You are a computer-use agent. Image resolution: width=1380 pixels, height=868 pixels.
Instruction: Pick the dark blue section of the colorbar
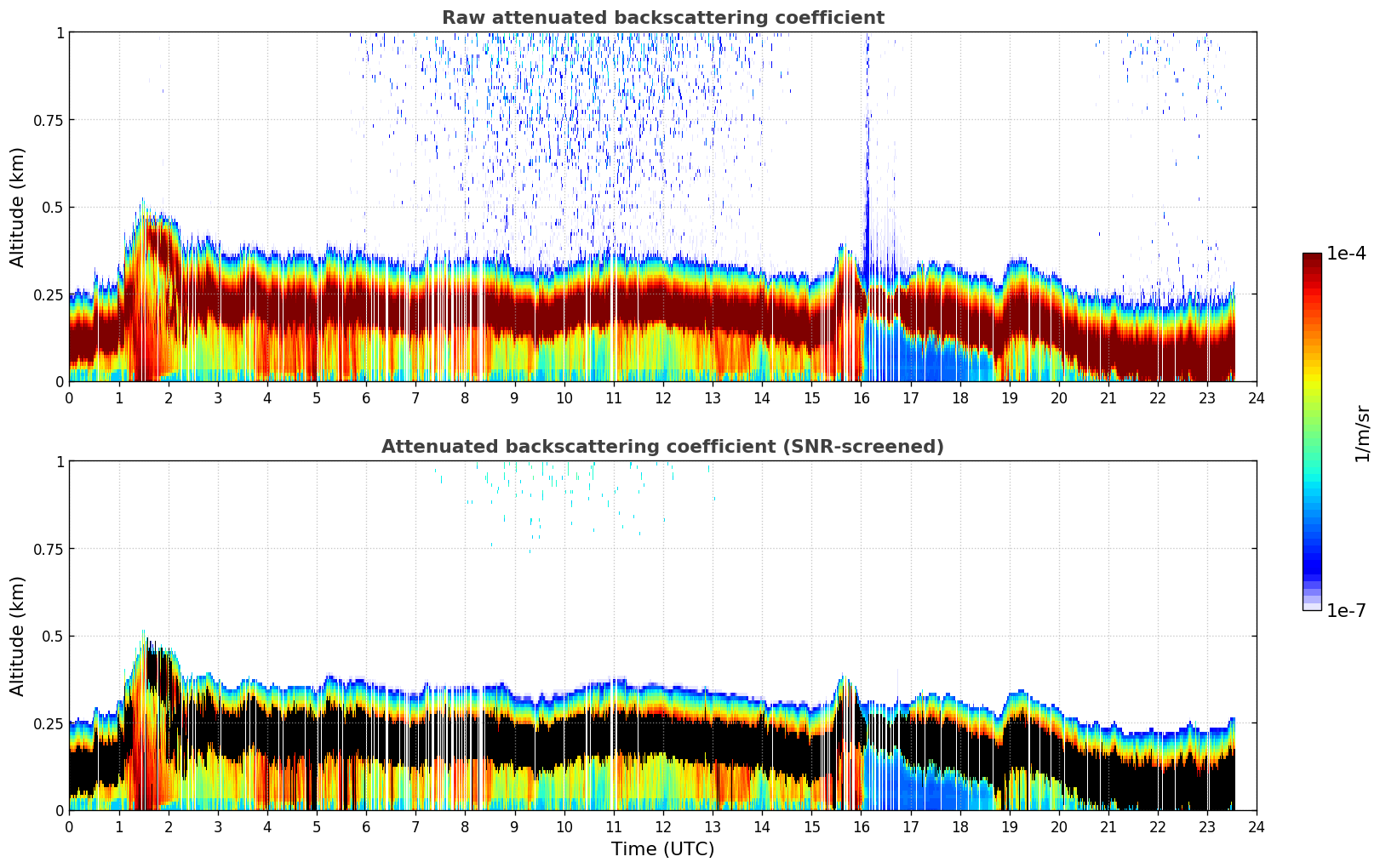point(1311,562)
